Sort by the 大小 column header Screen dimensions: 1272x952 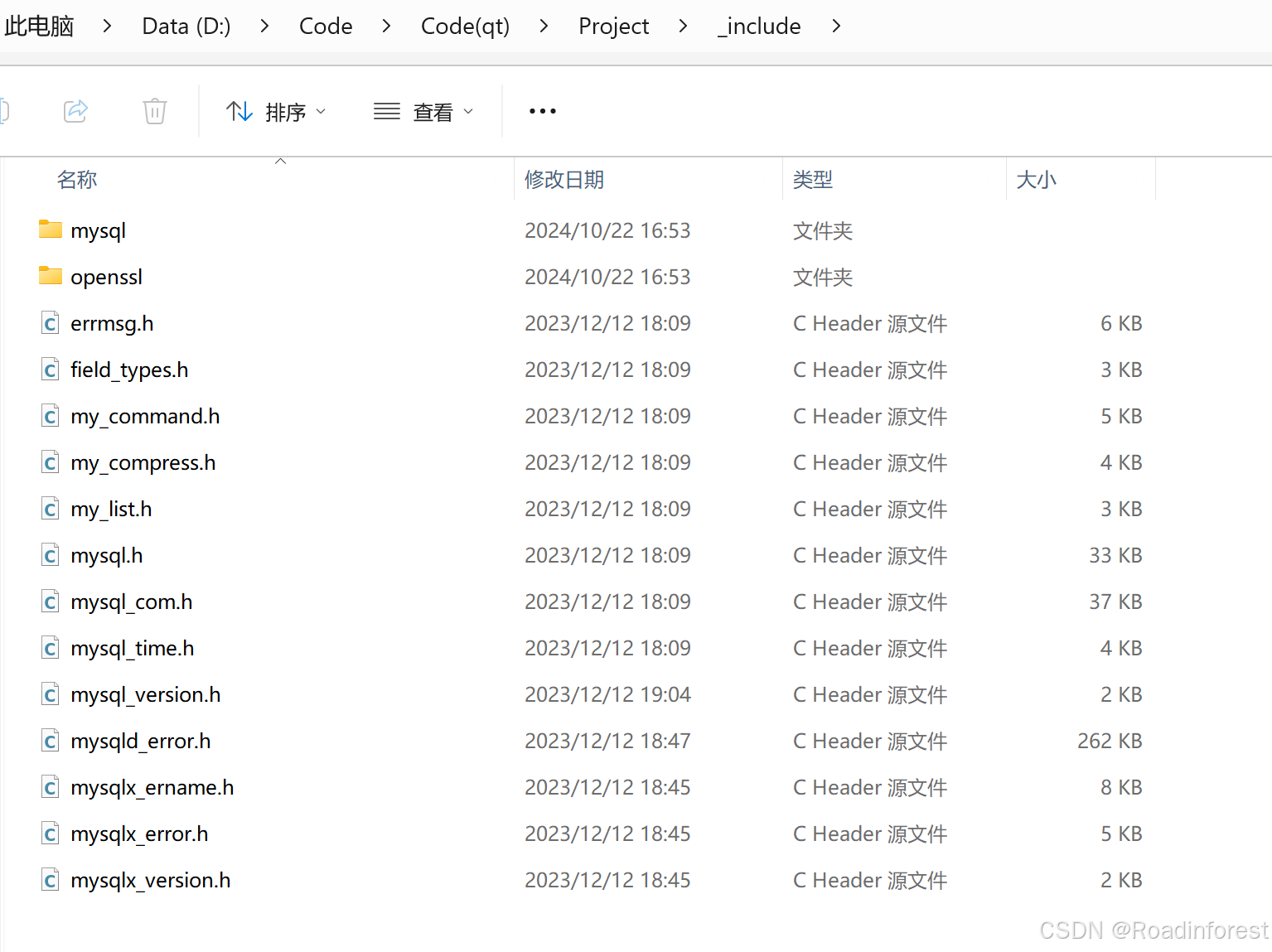coord(1037,179)
